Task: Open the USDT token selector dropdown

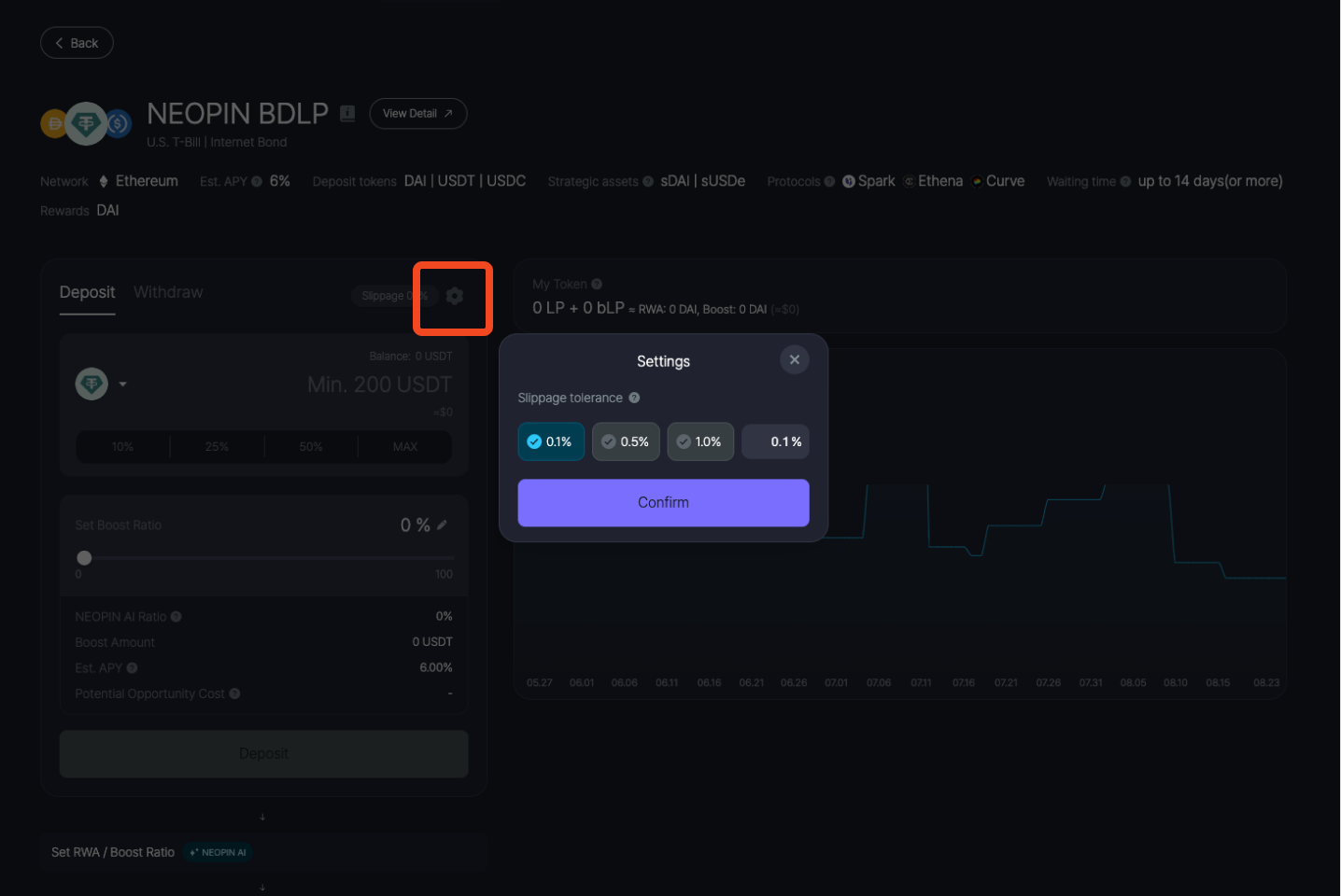Action: (101, 385)
